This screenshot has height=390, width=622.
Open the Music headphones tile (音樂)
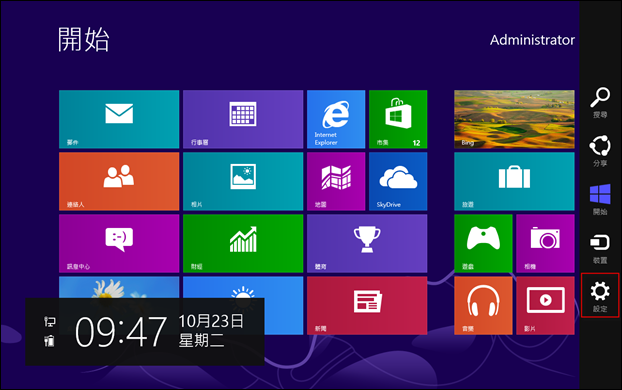tap(483, 305)
